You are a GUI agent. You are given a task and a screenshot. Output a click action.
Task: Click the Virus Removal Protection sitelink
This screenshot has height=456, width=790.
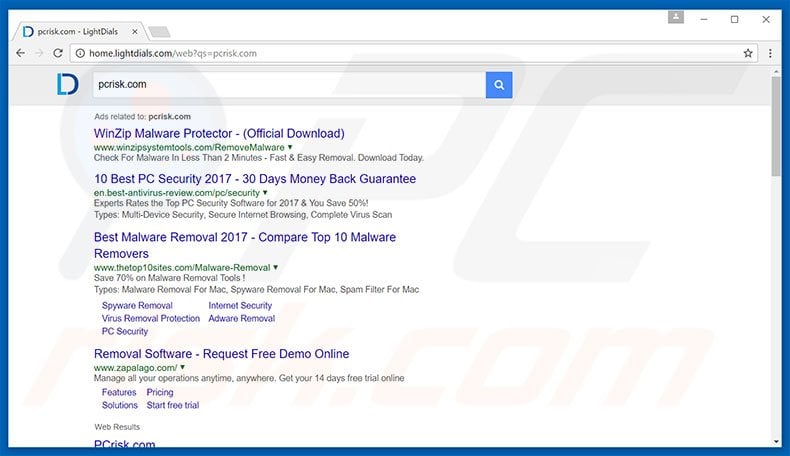(x=151, y=318)
